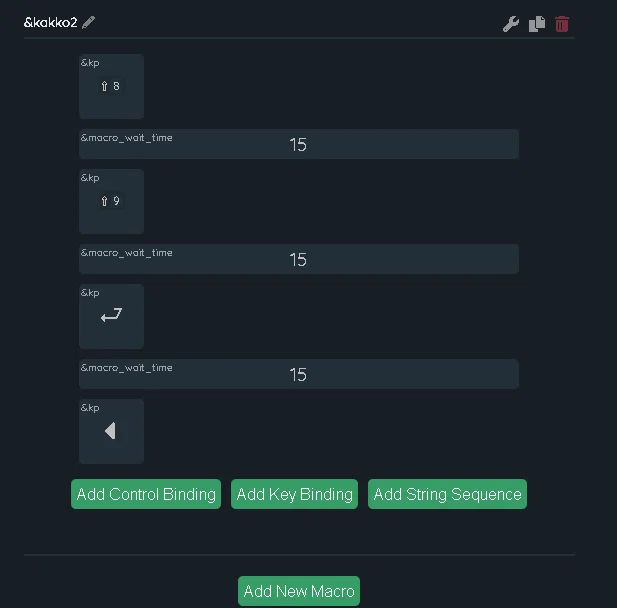Edit the third macro_wait_time value field
The image size is (617, 608).
coord(299,374)
